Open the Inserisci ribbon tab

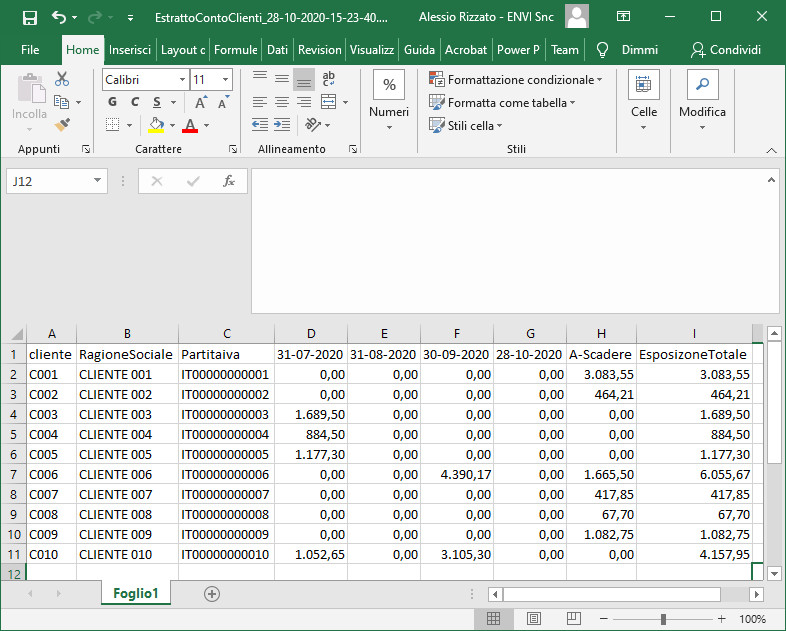click(x=130, y=50)
